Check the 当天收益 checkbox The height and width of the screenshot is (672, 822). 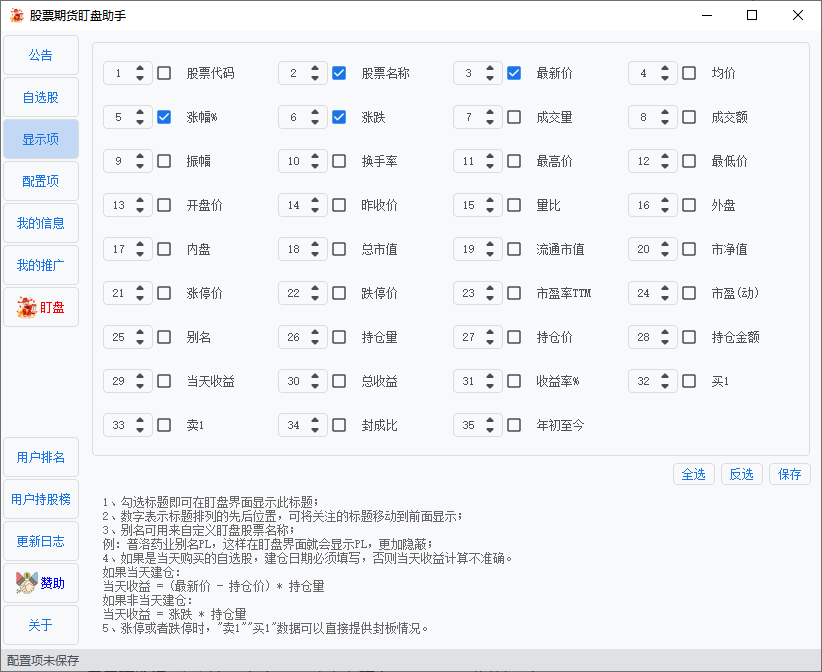pyautogui.click(x=164, y=381)
